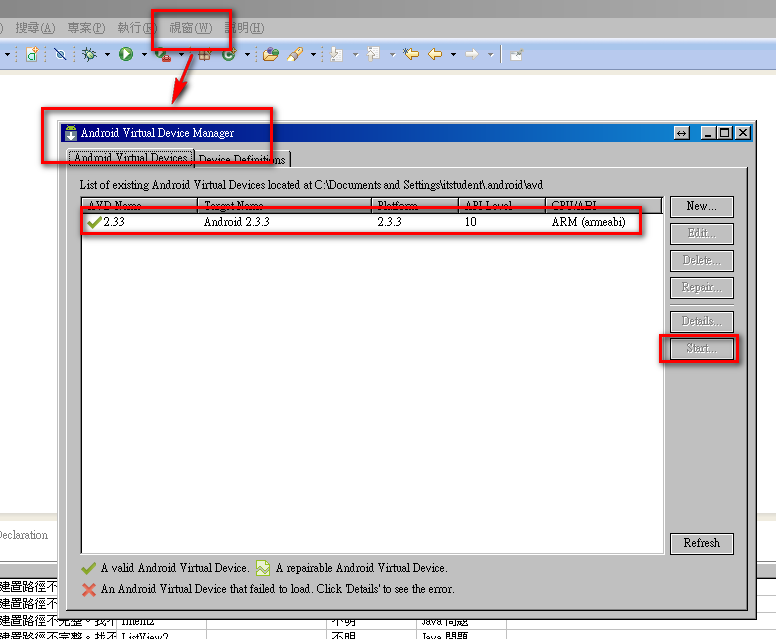The image size is (776, 639).
Task: Click the Run External Tools icon with red toolbox
Action: 163,54
